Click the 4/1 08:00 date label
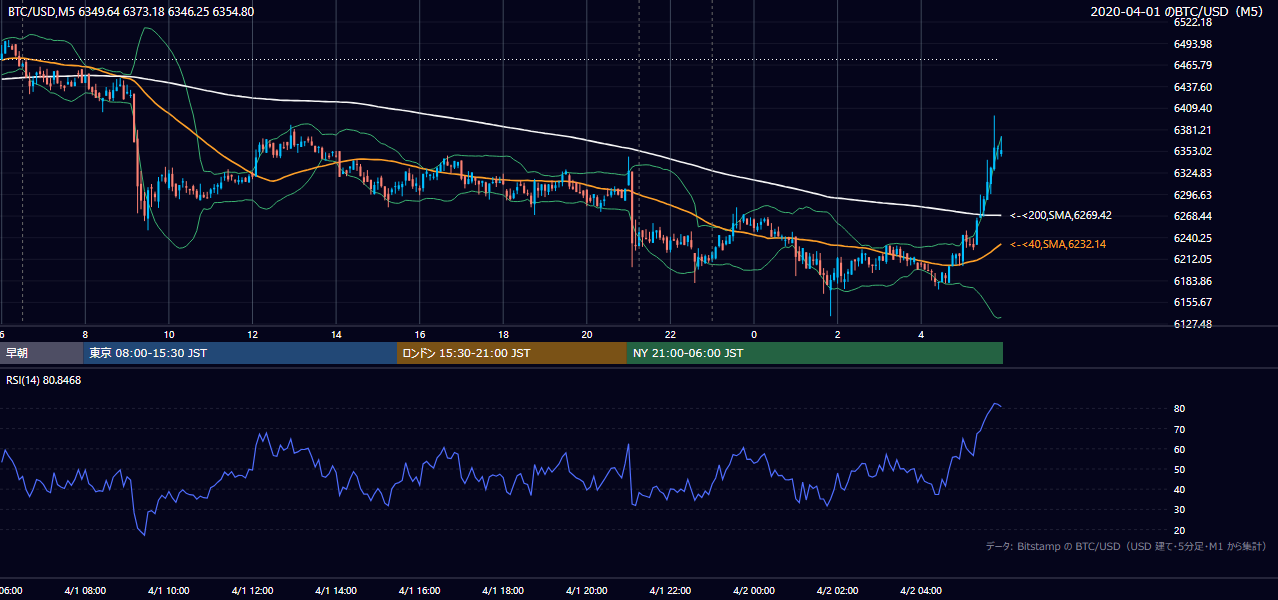The image size is (1278, 600). [x=84, y=590]
